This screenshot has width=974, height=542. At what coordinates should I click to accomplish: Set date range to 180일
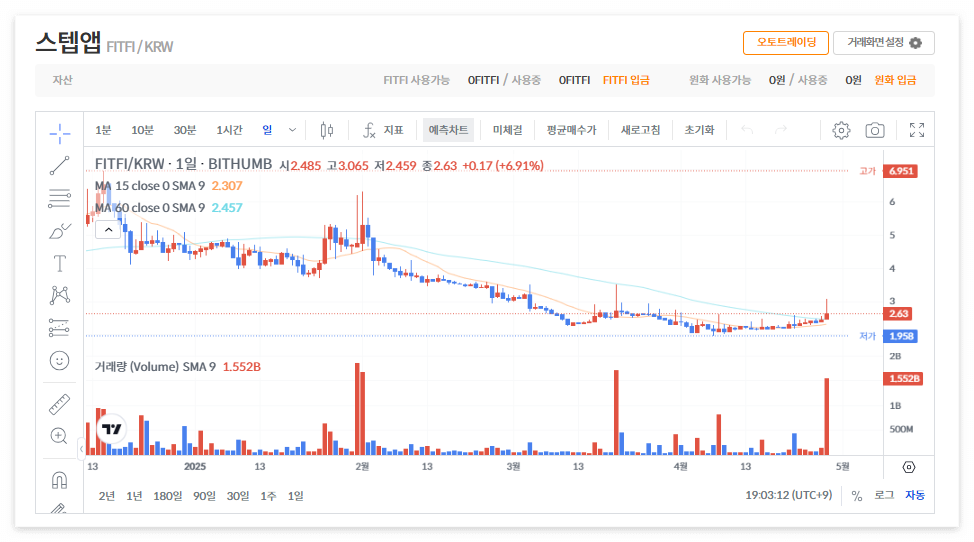point(168,496)
